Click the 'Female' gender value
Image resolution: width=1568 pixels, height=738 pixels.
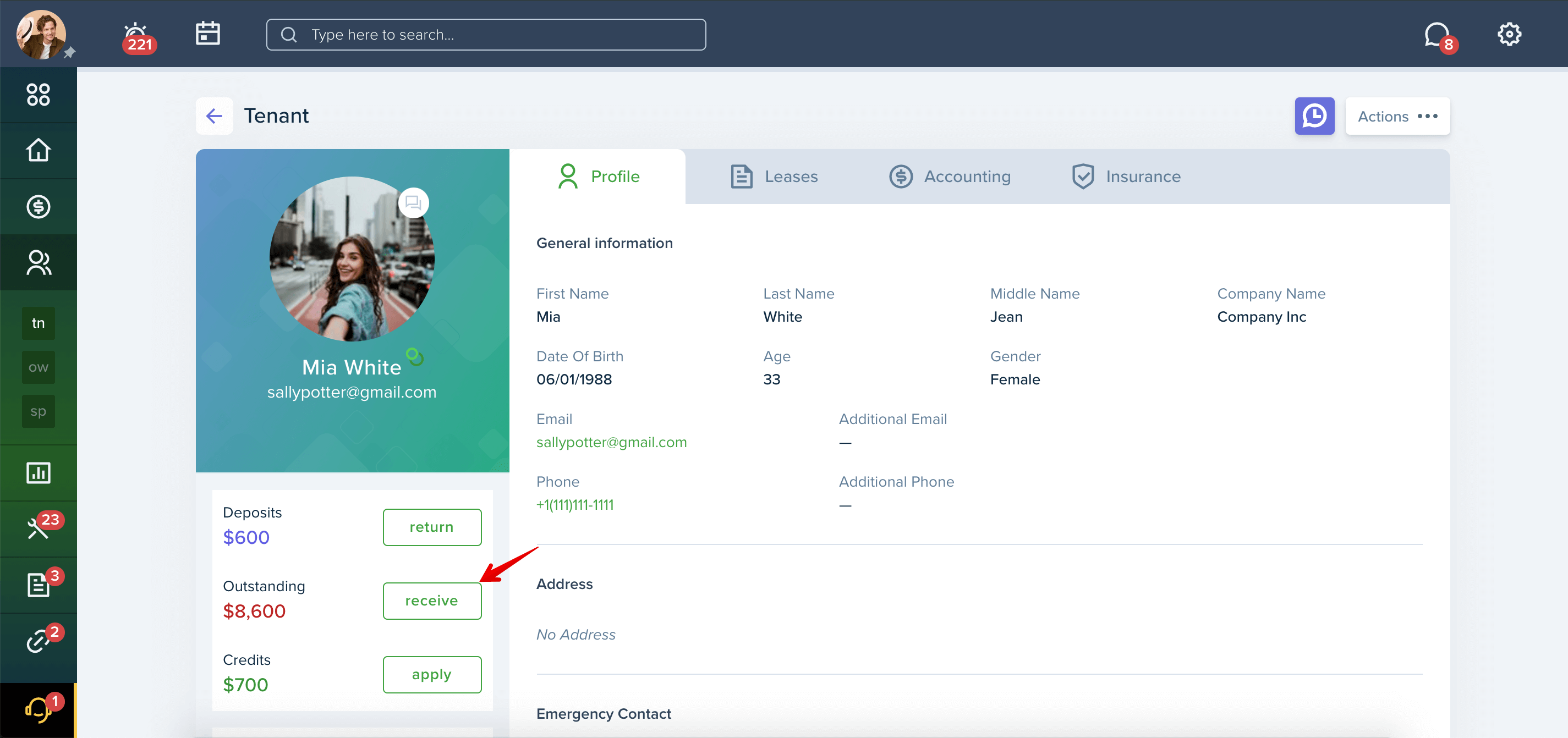pos(1015,379)
